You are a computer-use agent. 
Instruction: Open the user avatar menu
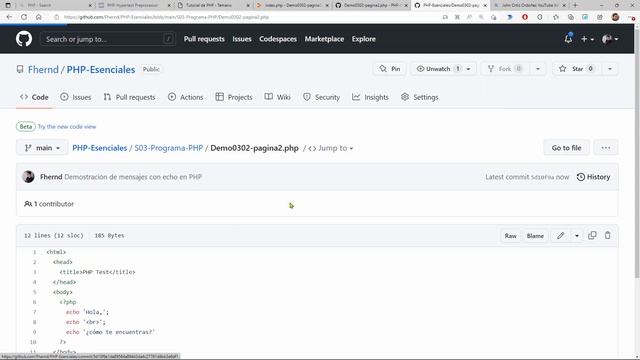point(610,39)
